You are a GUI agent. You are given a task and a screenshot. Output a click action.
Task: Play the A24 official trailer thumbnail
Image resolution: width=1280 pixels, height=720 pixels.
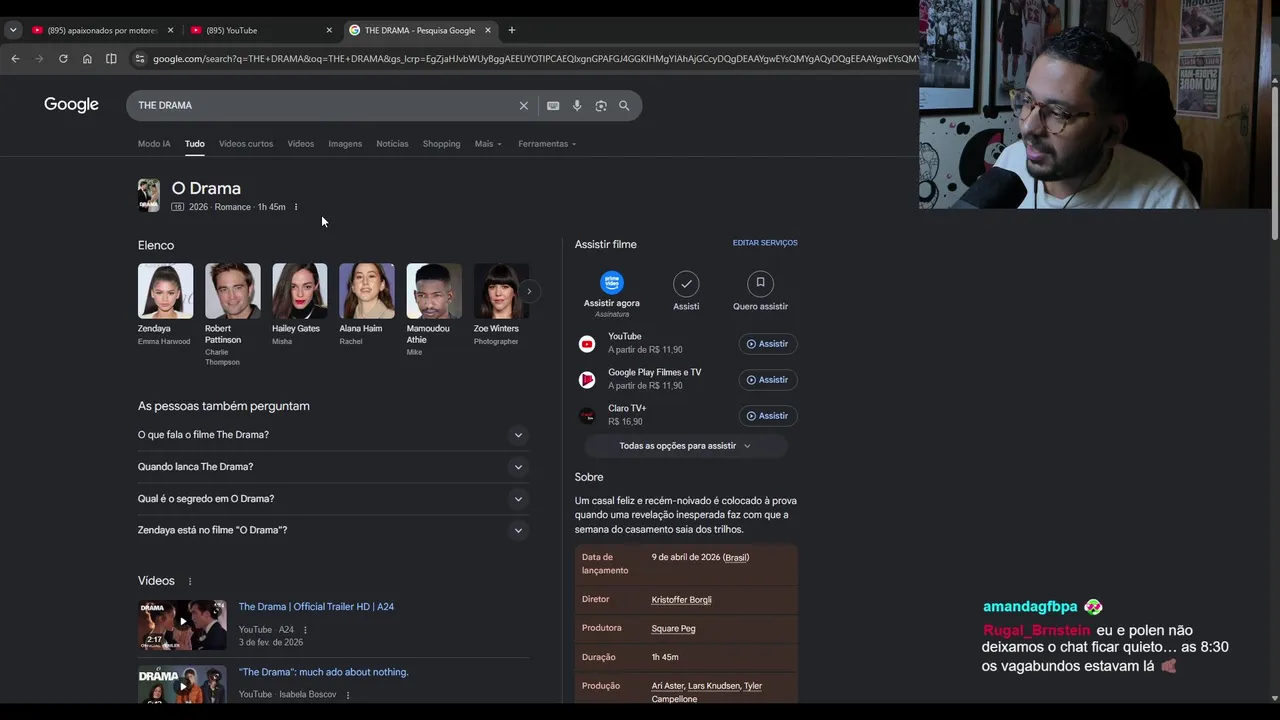coord(182,625)
